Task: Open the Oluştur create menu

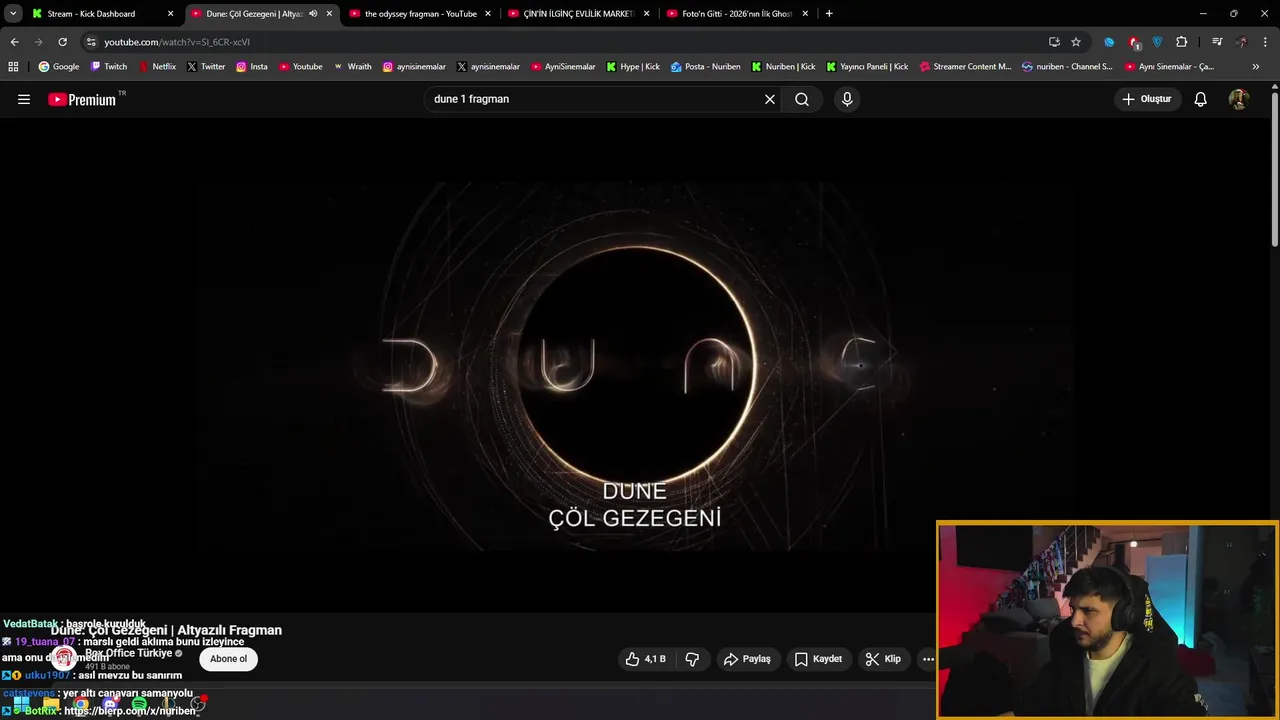Action: [x=1148, y=99]
